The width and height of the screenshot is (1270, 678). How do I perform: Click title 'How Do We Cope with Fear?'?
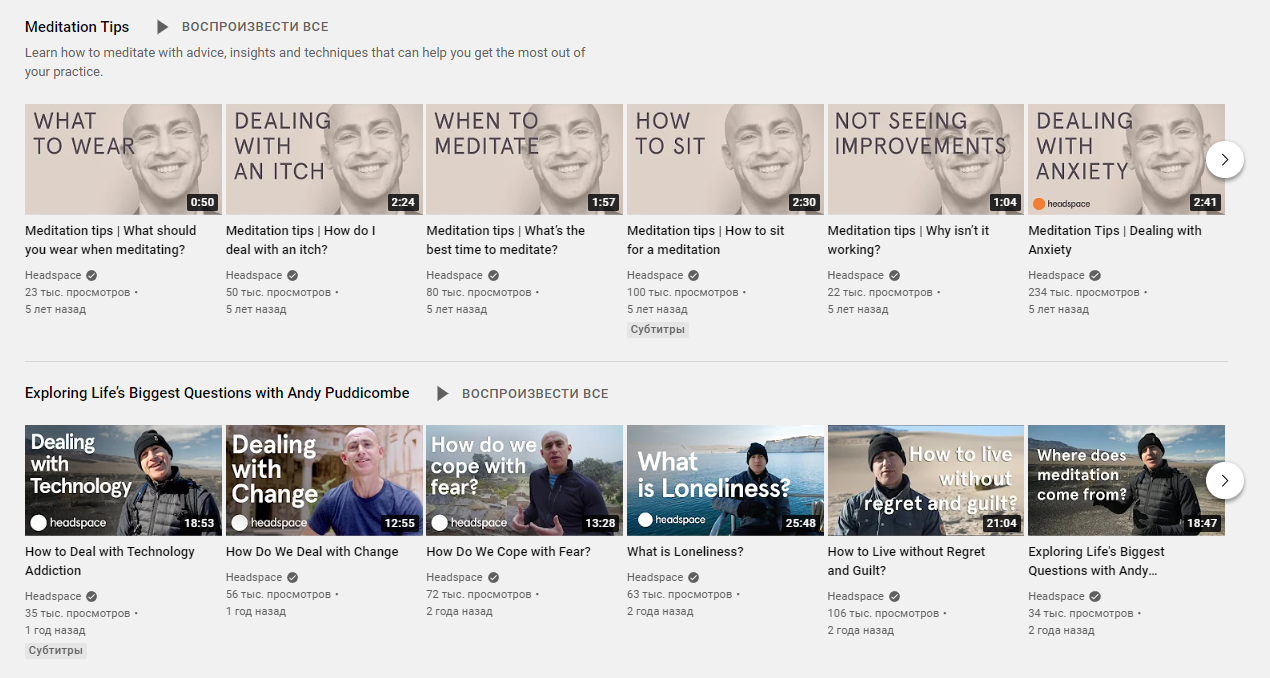click(x=508, y=552)
